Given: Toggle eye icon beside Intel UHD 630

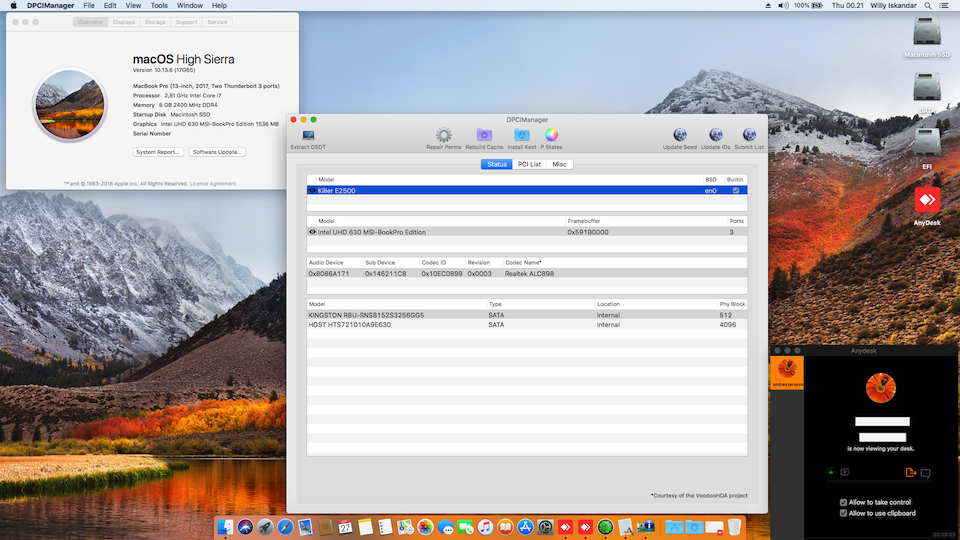Looking at the screenshot, I should pyautogui.click(x=312, y=232).
